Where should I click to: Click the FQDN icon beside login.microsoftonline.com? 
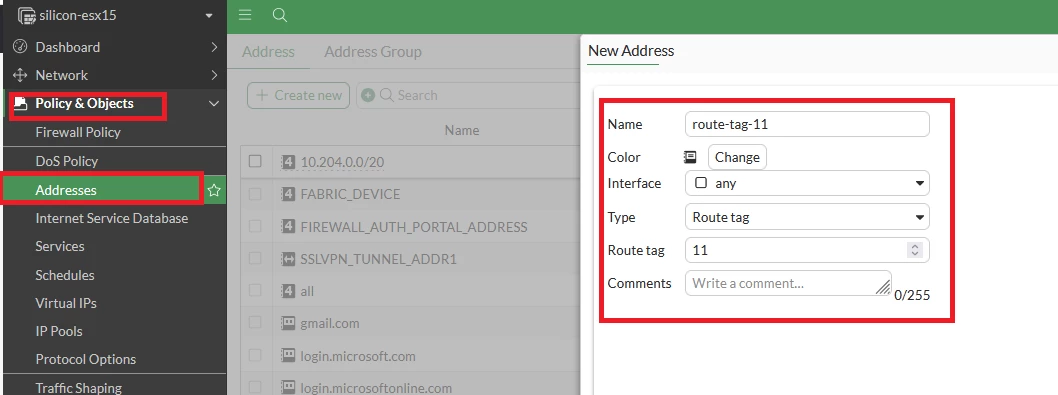point(288,388)
